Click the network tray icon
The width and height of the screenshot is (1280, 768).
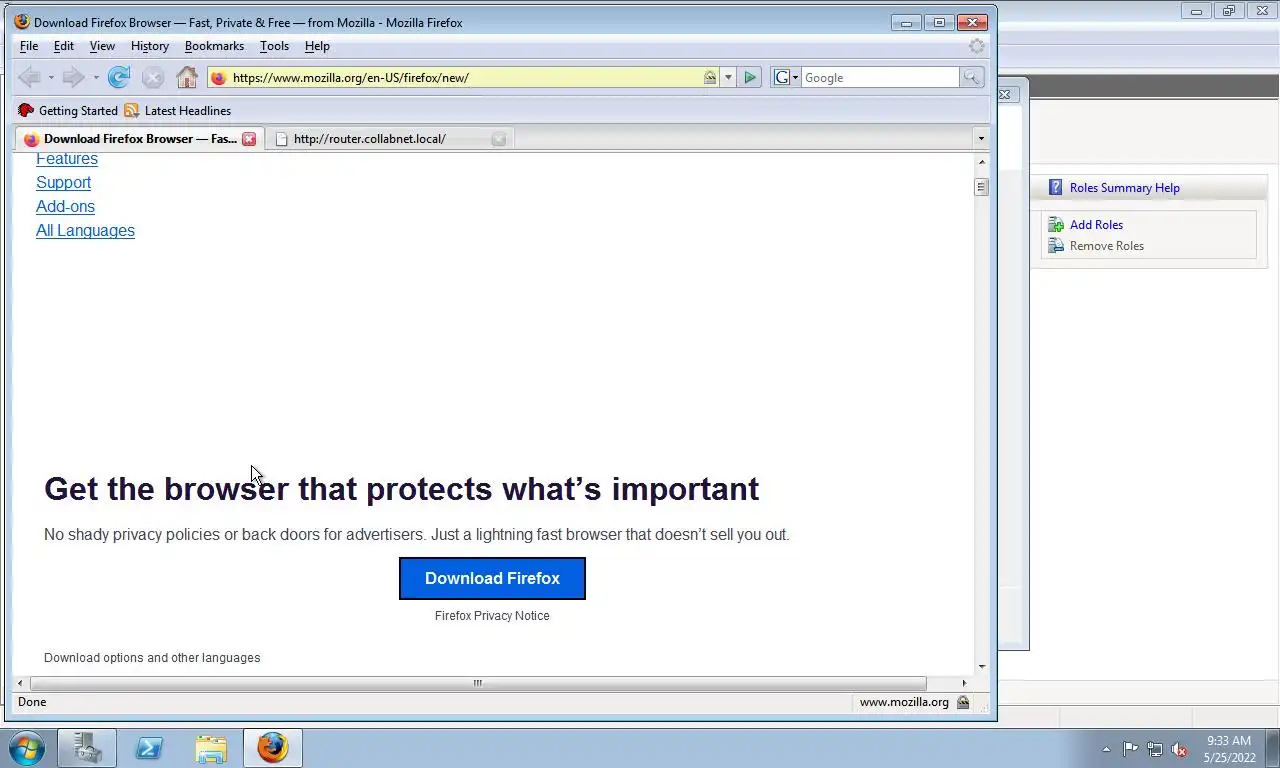click(1155, 749)
